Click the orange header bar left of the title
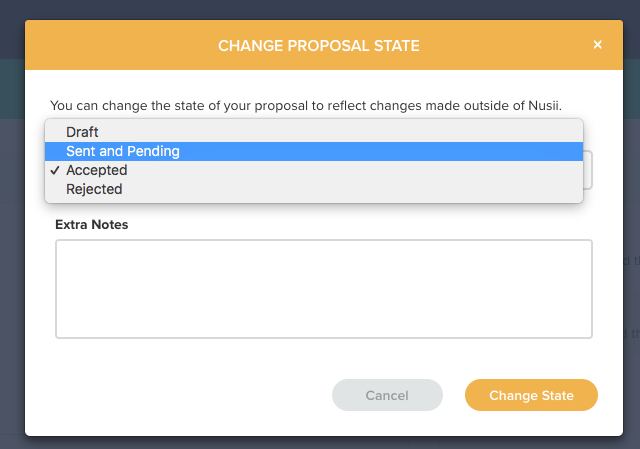640x449 pixels. pos(110,45)
